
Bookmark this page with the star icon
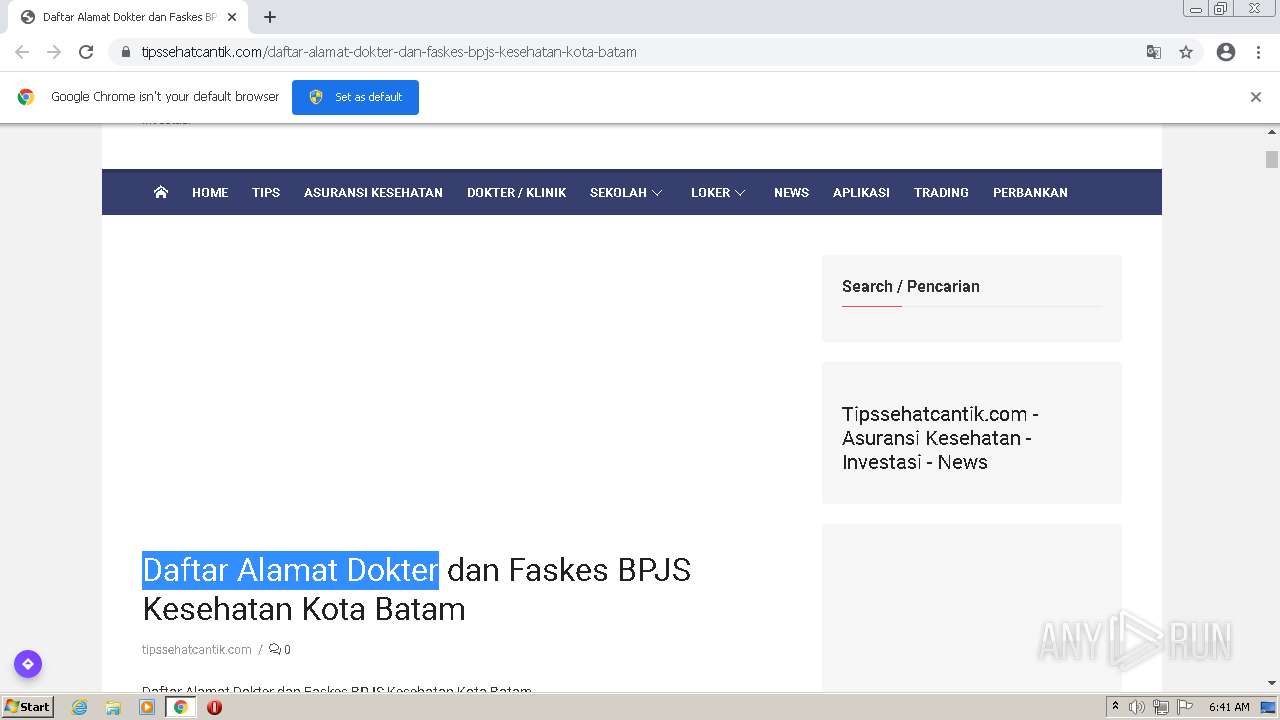click(1186, 52)
